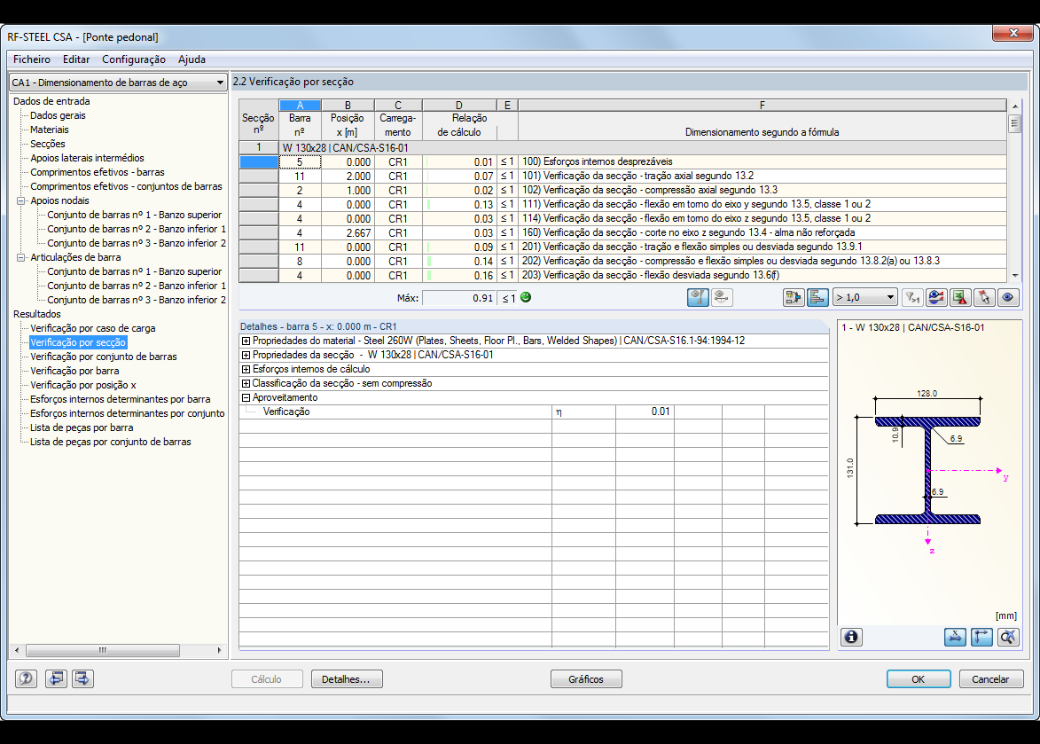Viewport: 1040px width, 744px height.
Task: Open the design case CA1 dropdown
Action: [x=118, y=82]
